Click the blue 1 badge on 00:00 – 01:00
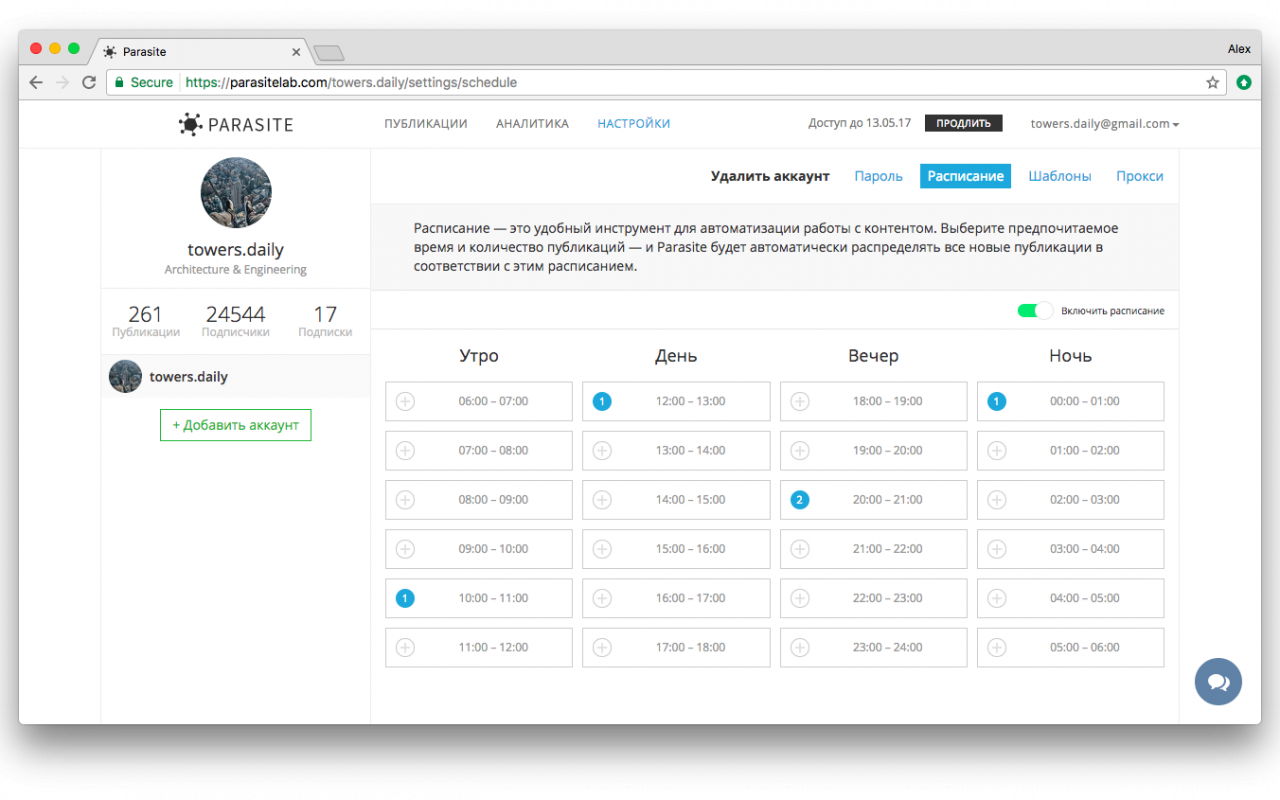Screen dimensions: 1280x800 click(997, 401)
